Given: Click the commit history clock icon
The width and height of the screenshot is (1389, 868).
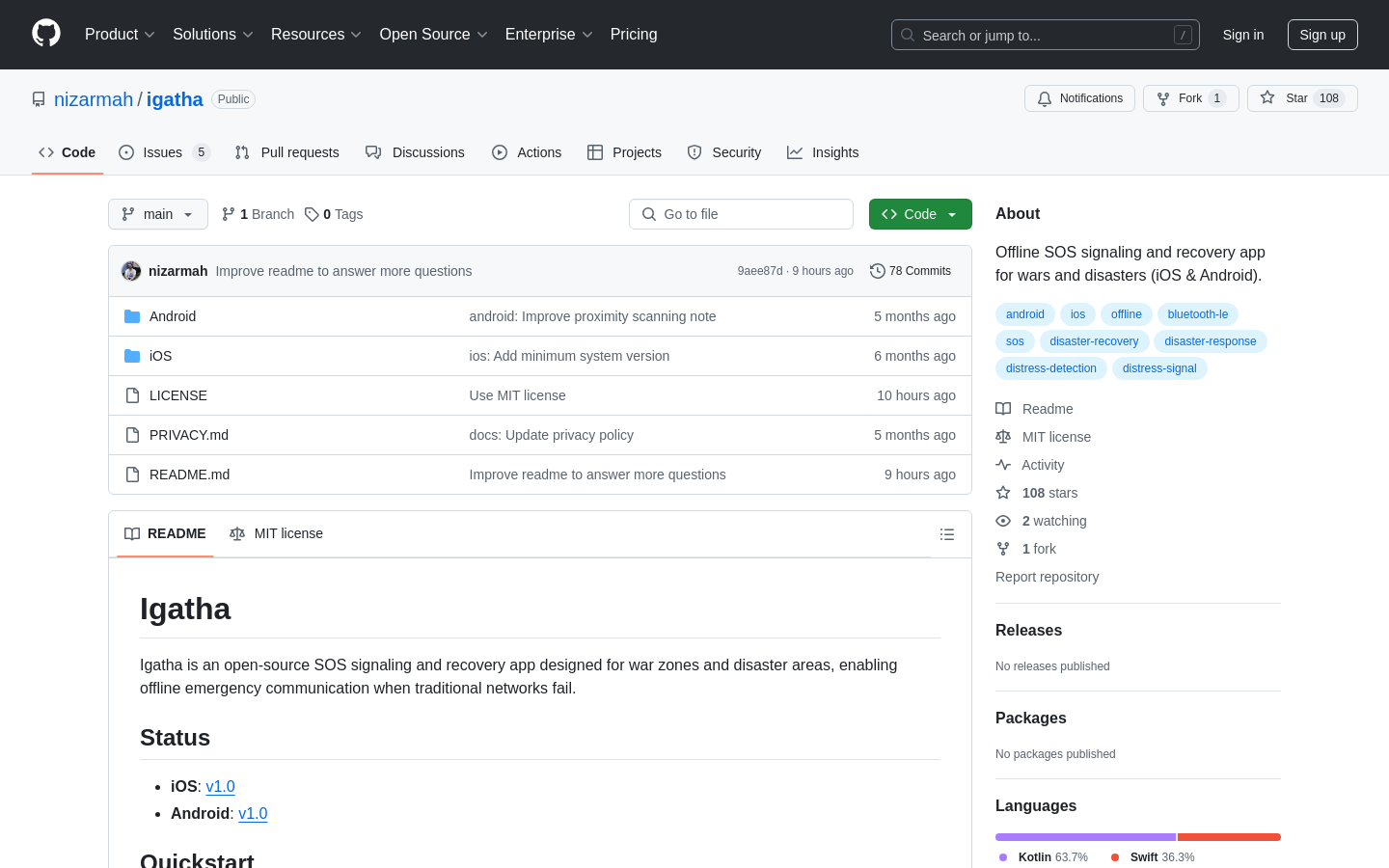Looking at the screenshot, I should pyautogui.click(x=877, y=271).
